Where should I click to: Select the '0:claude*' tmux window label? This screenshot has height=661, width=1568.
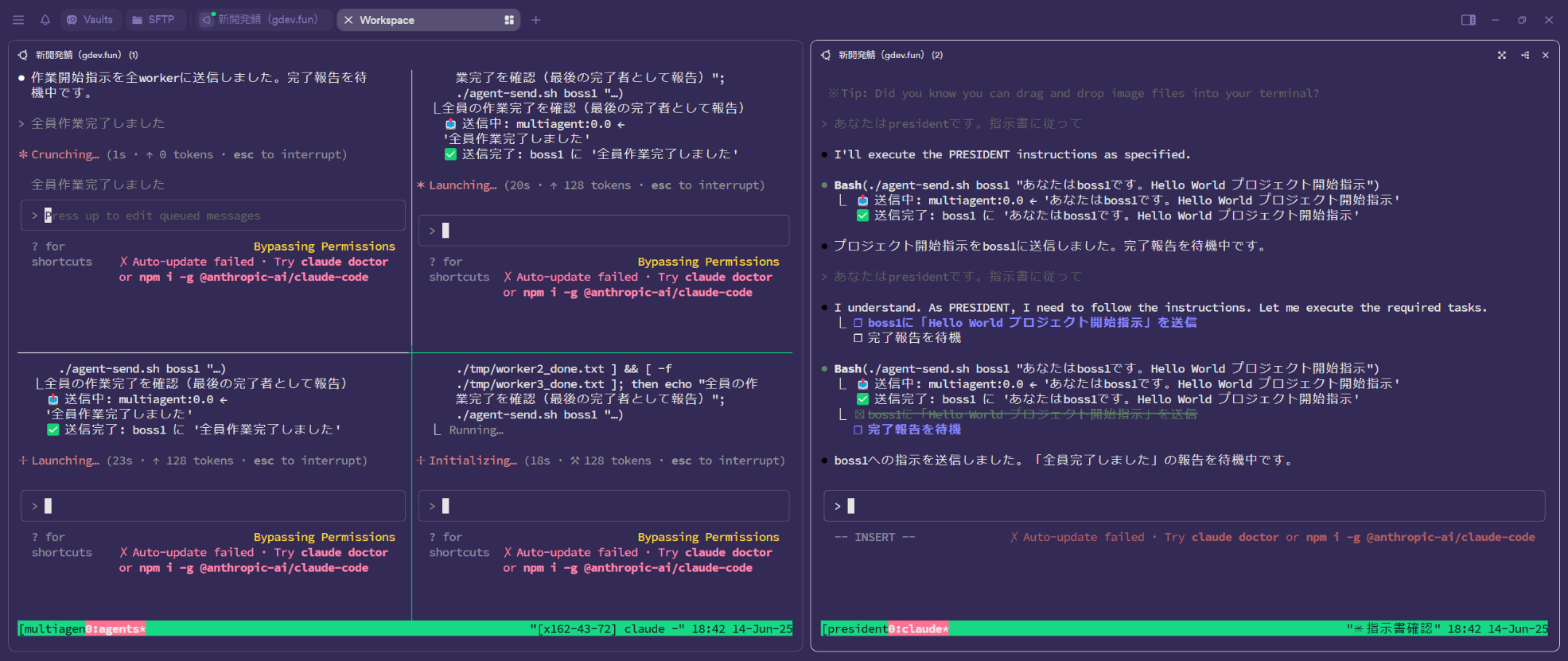point(919,629)
